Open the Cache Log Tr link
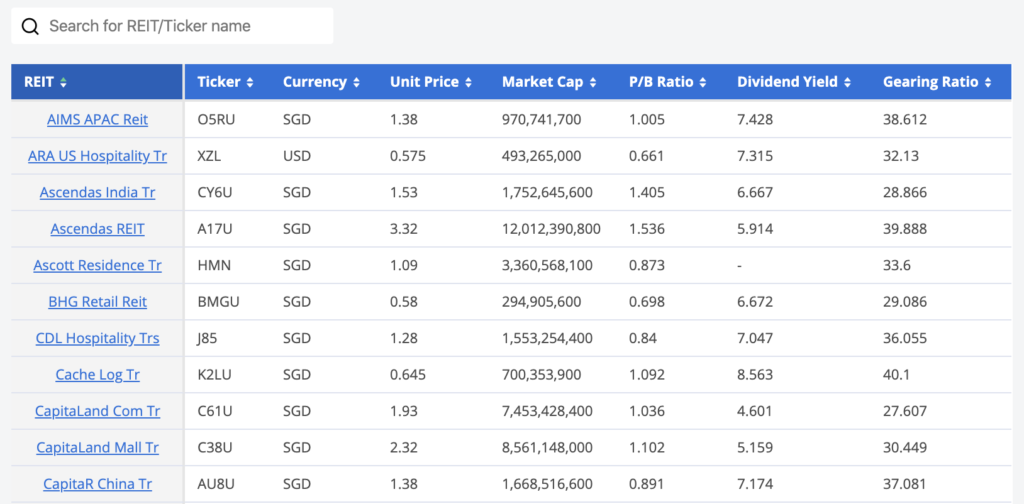1024x504 pixels. [97, 375]
